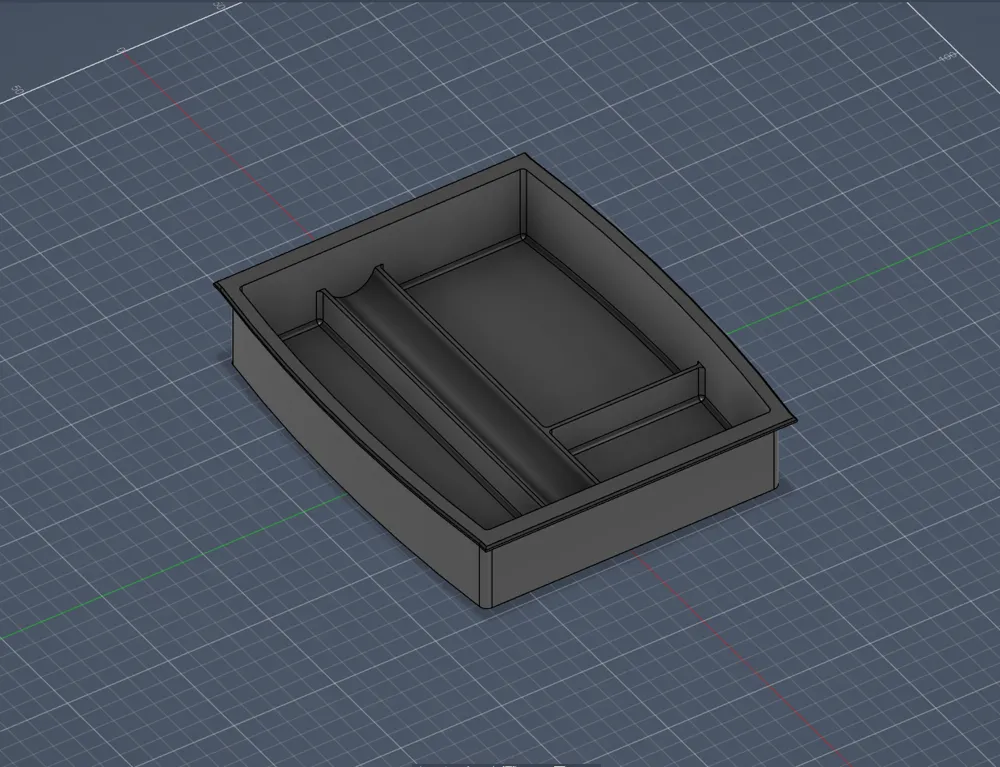Click the grid axis label "0"
Viewport: 1000px width, 767px height.
coord(121,50)
